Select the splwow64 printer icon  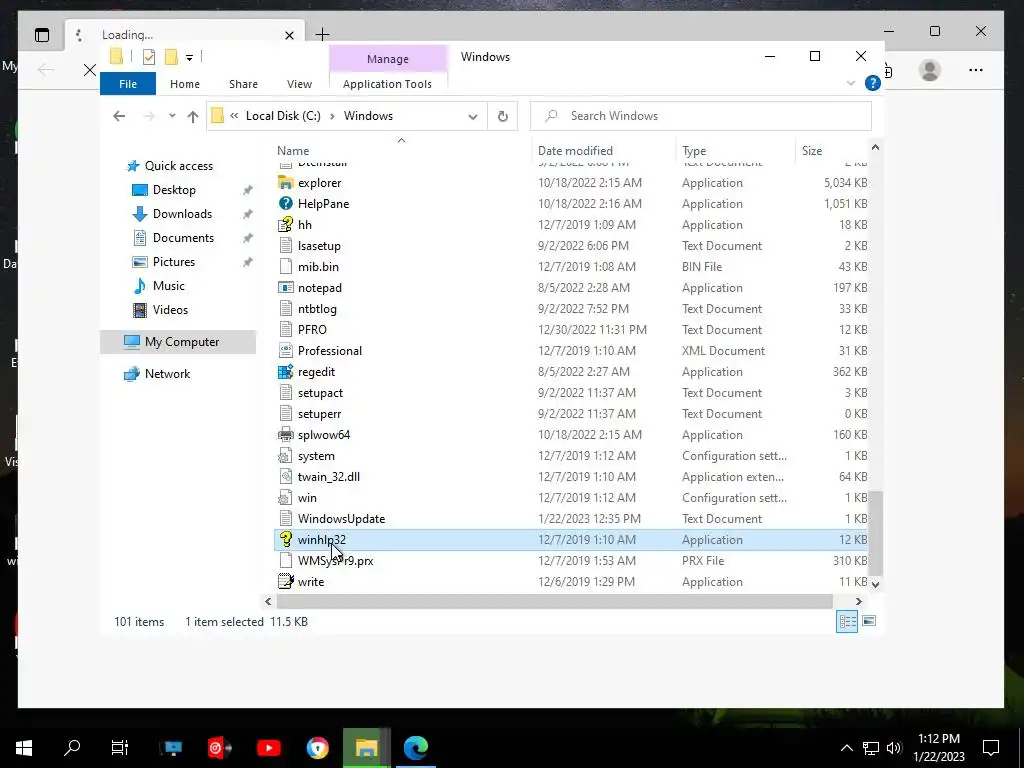pyautogui.click(x=285, y=434)
